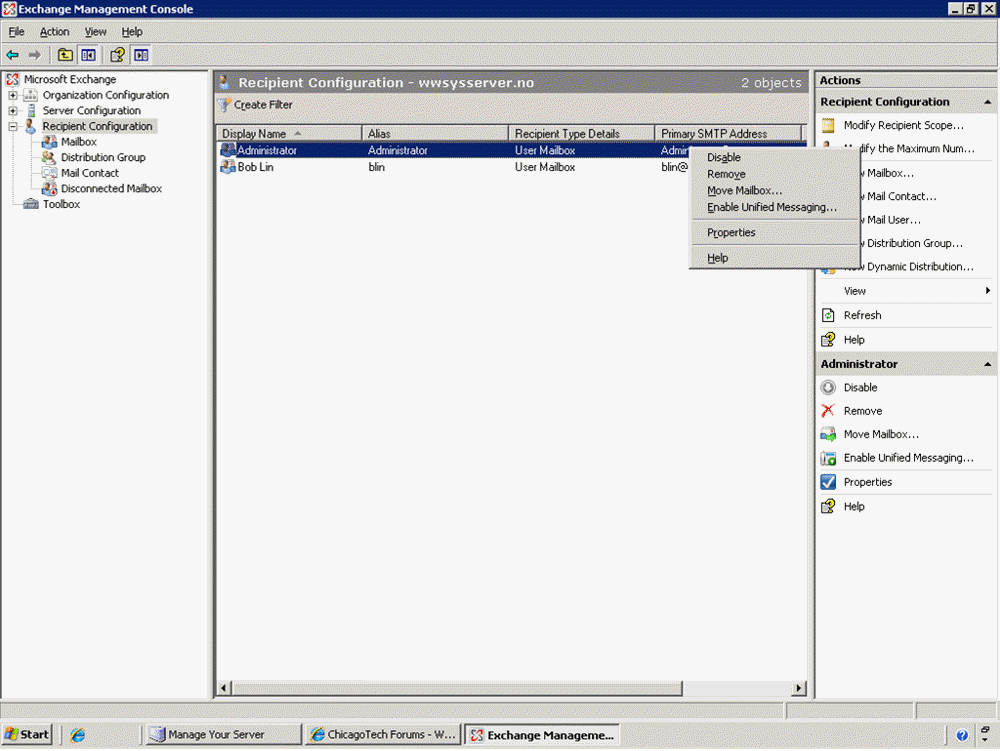
Task: Choose Move Mailbox from context menu
Action: 774,190
